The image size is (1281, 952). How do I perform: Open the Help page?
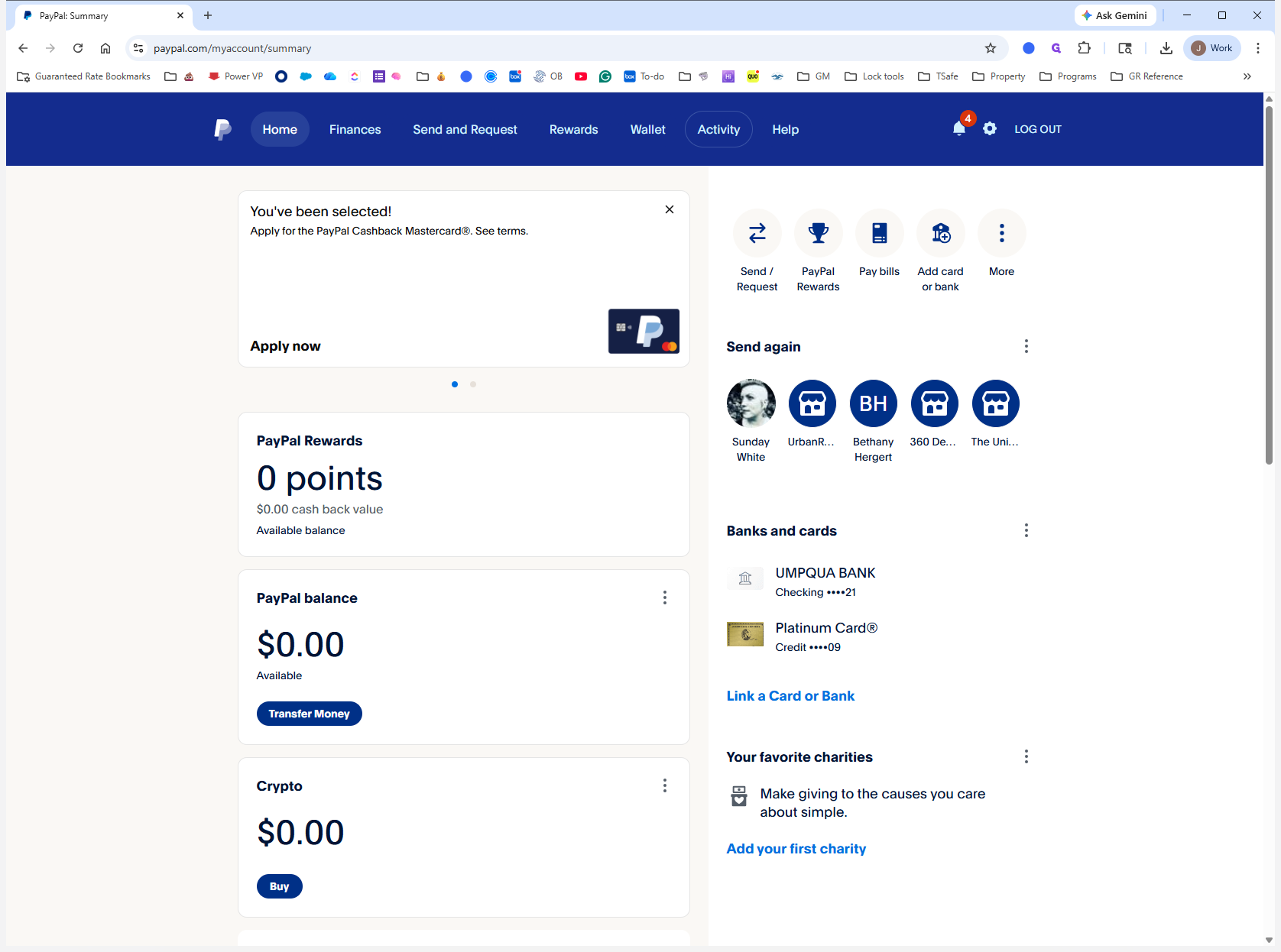coord(785,129)
